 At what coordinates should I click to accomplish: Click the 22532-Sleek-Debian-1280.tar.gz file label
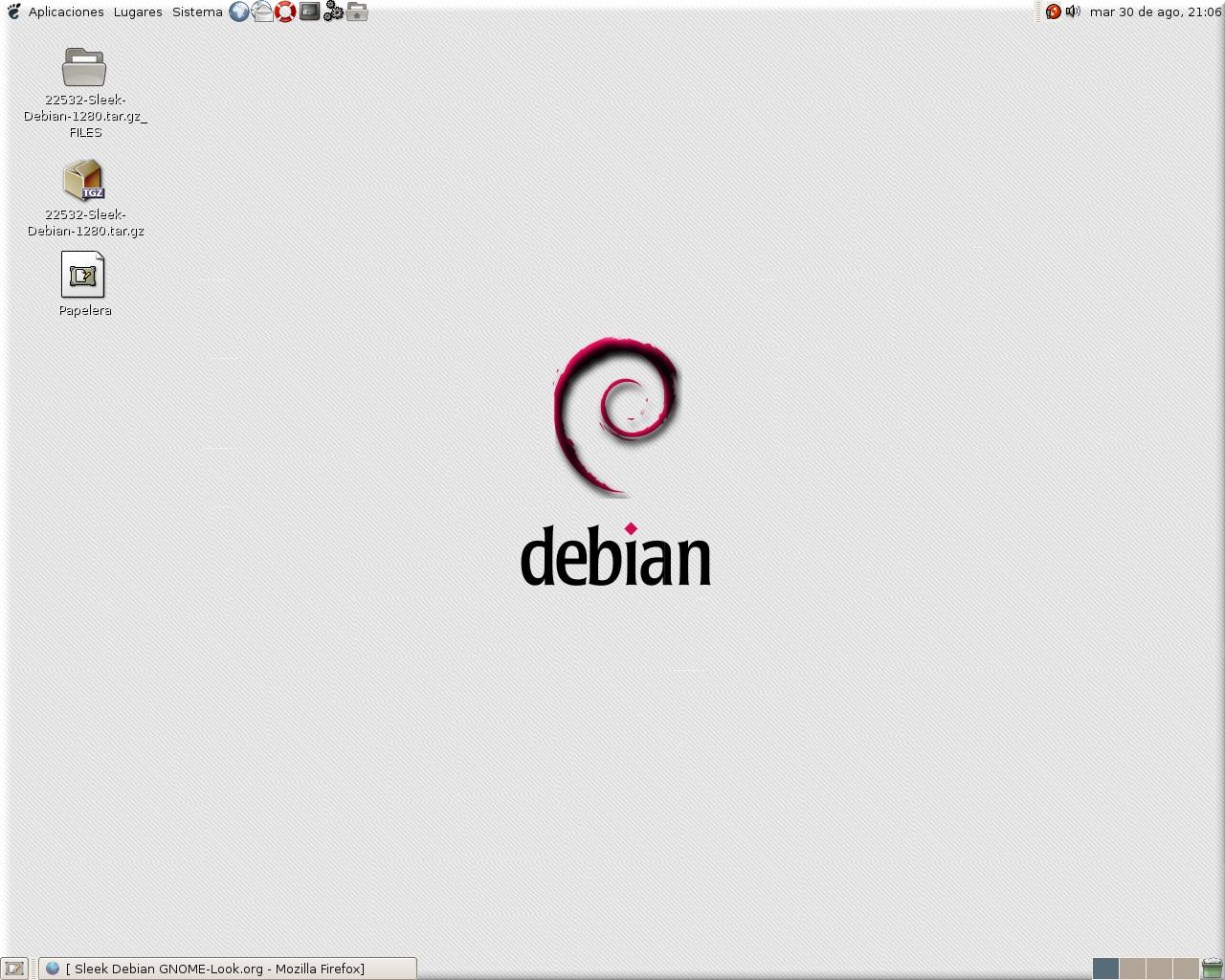tap(85, 222)
